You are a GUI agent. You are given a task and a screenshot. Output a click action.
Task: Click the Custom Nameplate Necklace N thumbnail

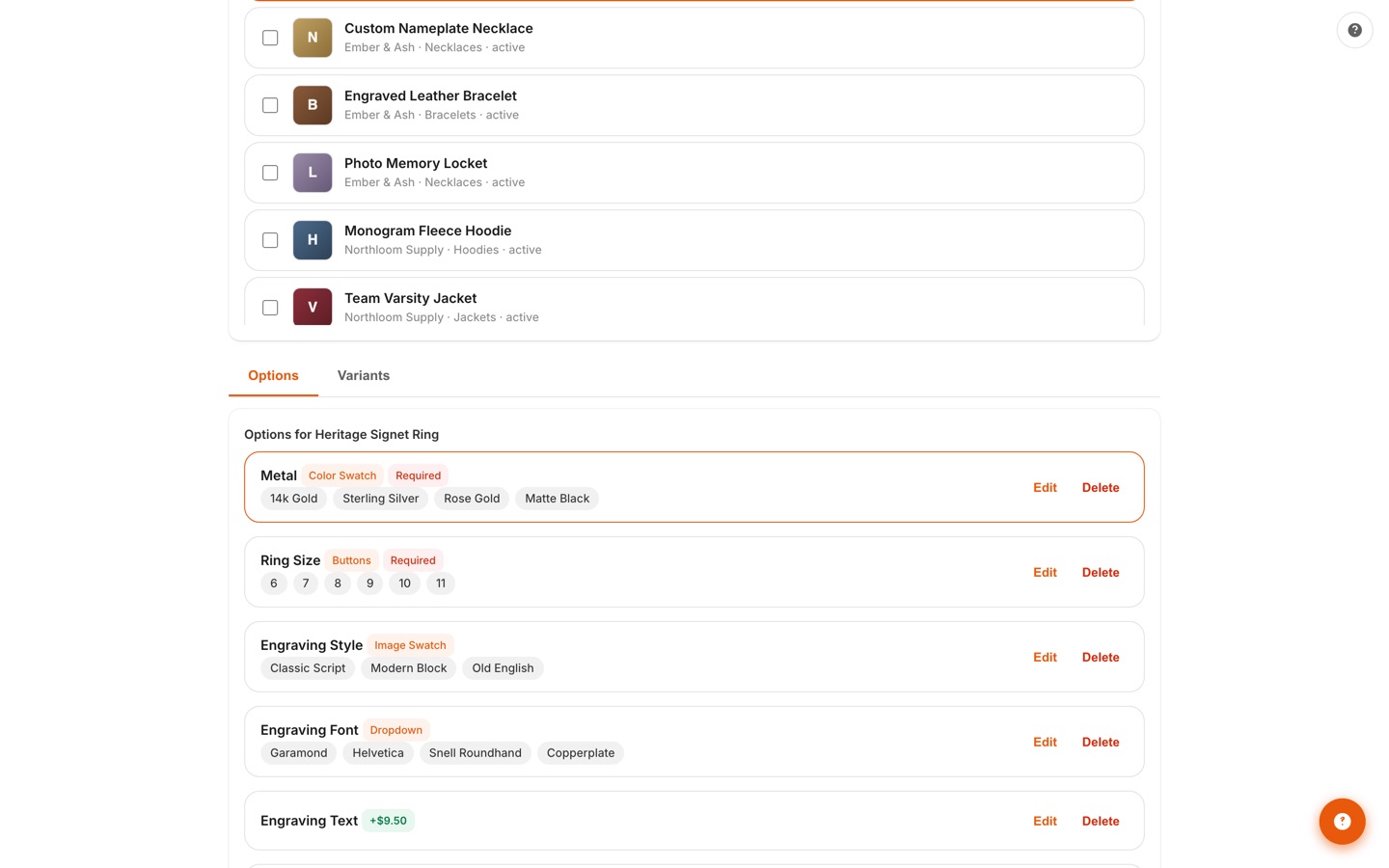[313, 38]
